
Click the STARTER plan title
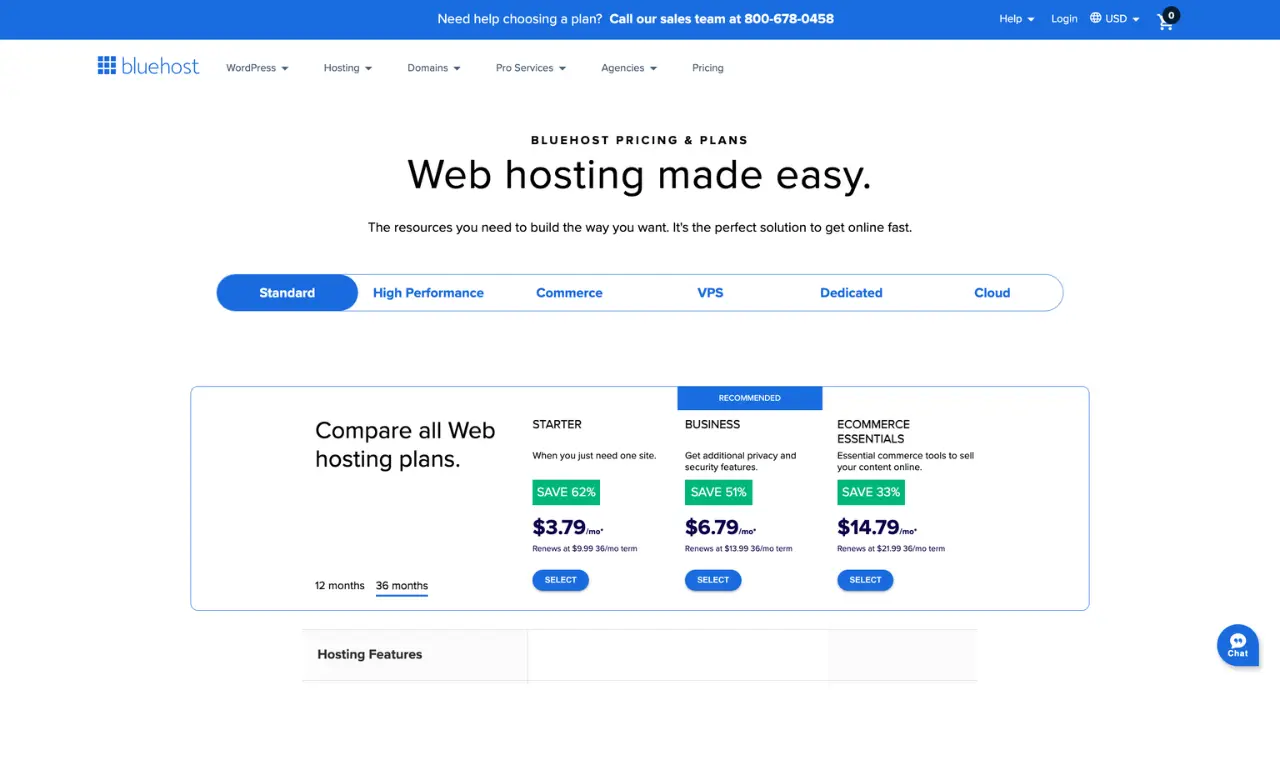(557, 424)
